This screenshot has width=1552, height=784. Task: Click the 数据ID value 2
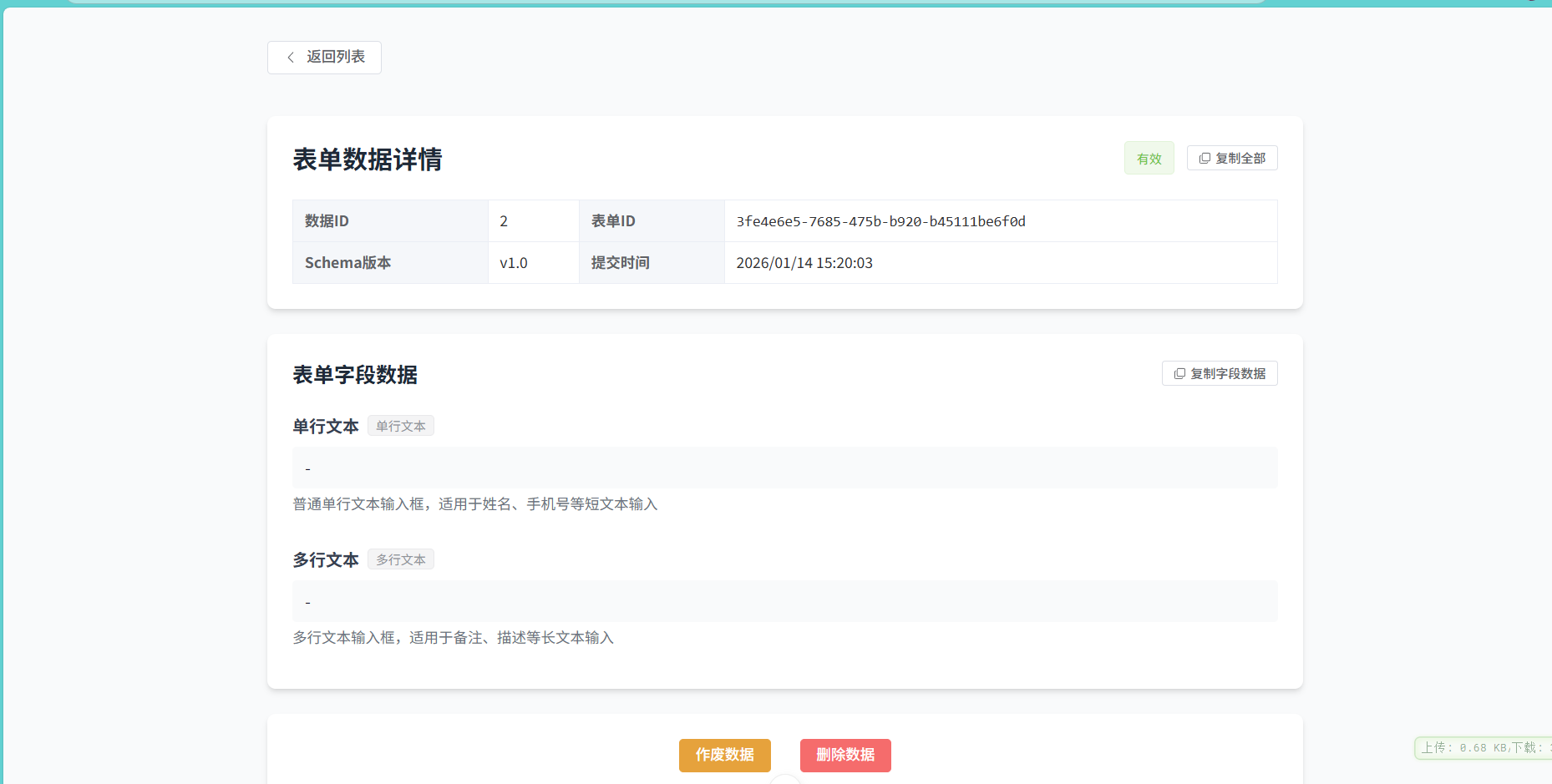point(504,222)
